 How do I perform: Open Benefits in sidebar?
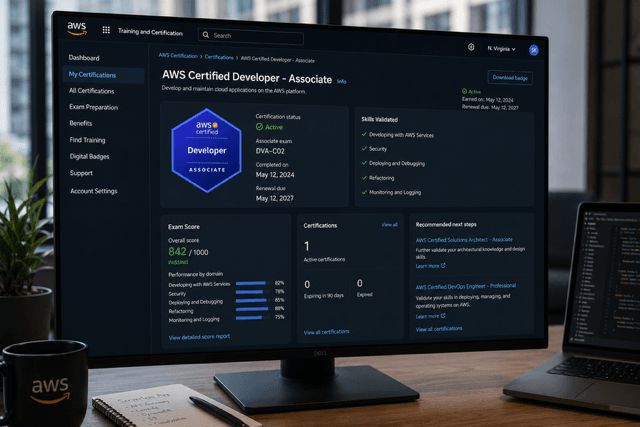pos(81,123)
